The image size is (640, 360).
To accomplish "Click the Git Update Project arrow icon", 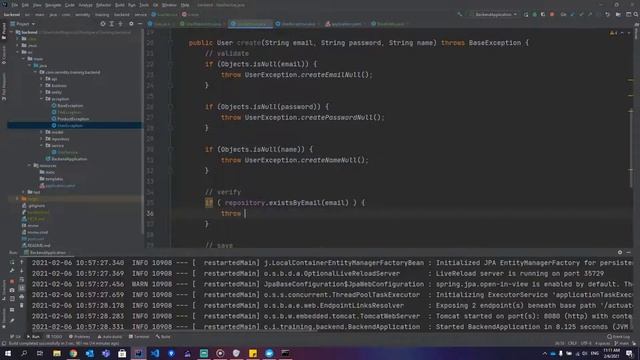I will (573, 14).
